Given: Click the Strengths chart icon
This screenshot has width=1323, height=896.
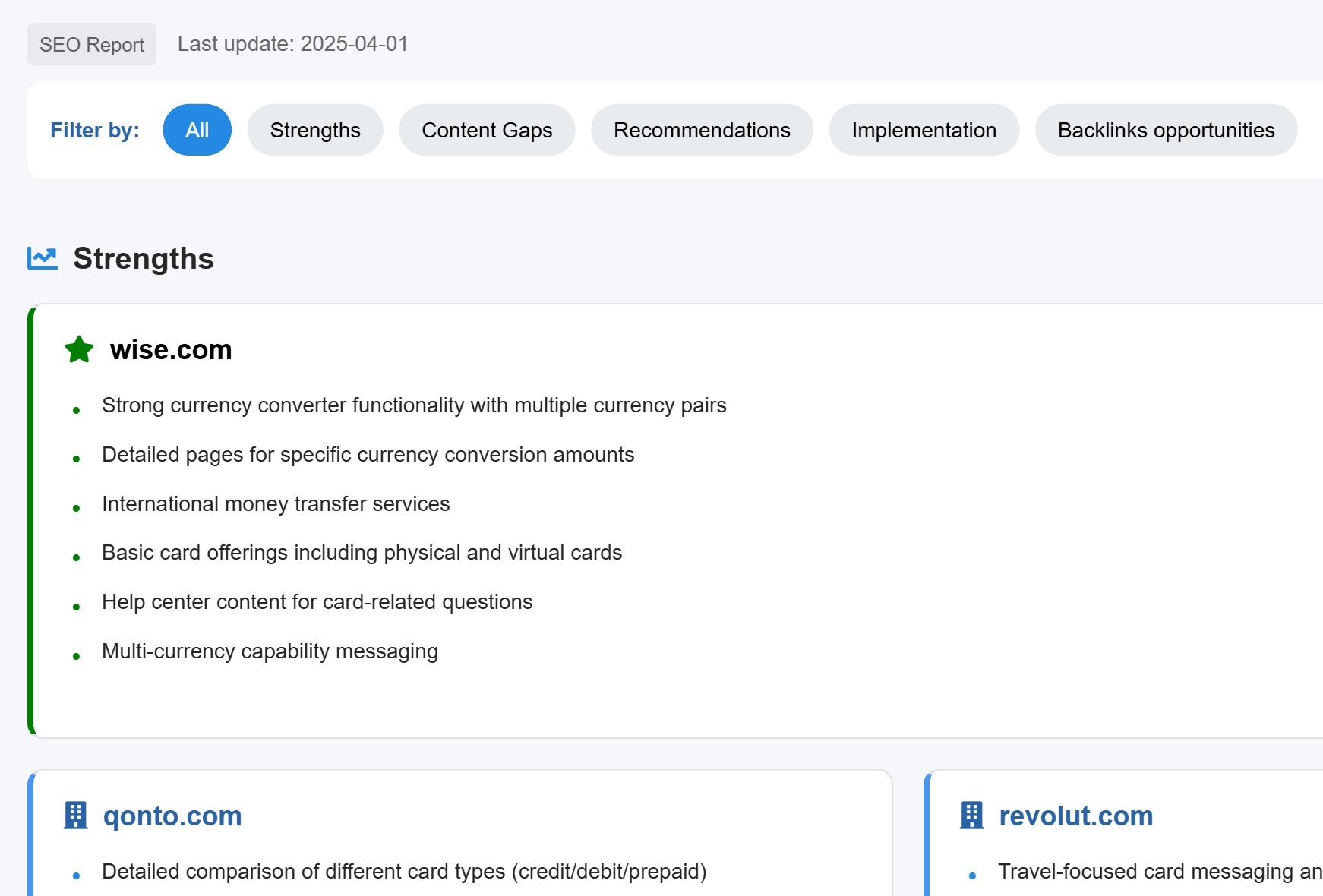Looking at the screenshot, I should [43, 258].
